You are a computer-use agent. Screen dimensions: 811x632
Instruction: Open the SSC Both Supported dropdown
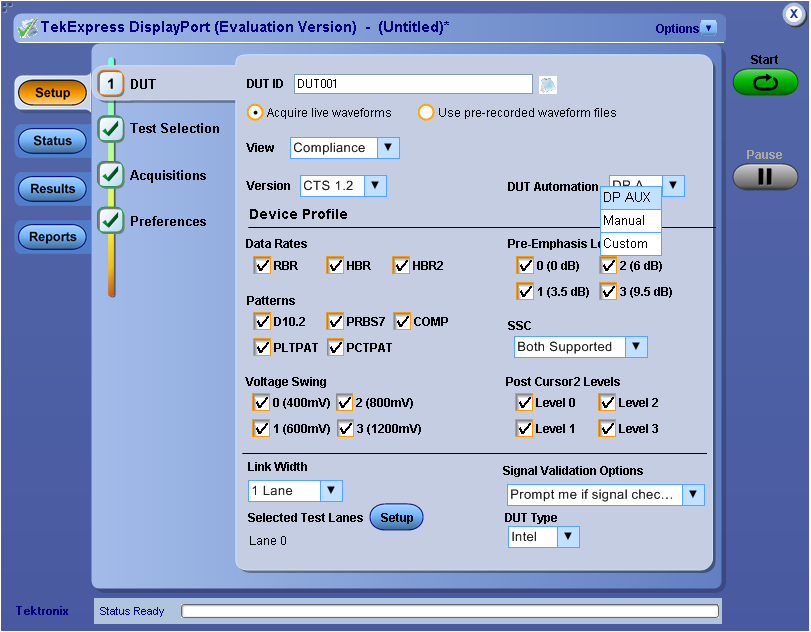pos(580,347)
